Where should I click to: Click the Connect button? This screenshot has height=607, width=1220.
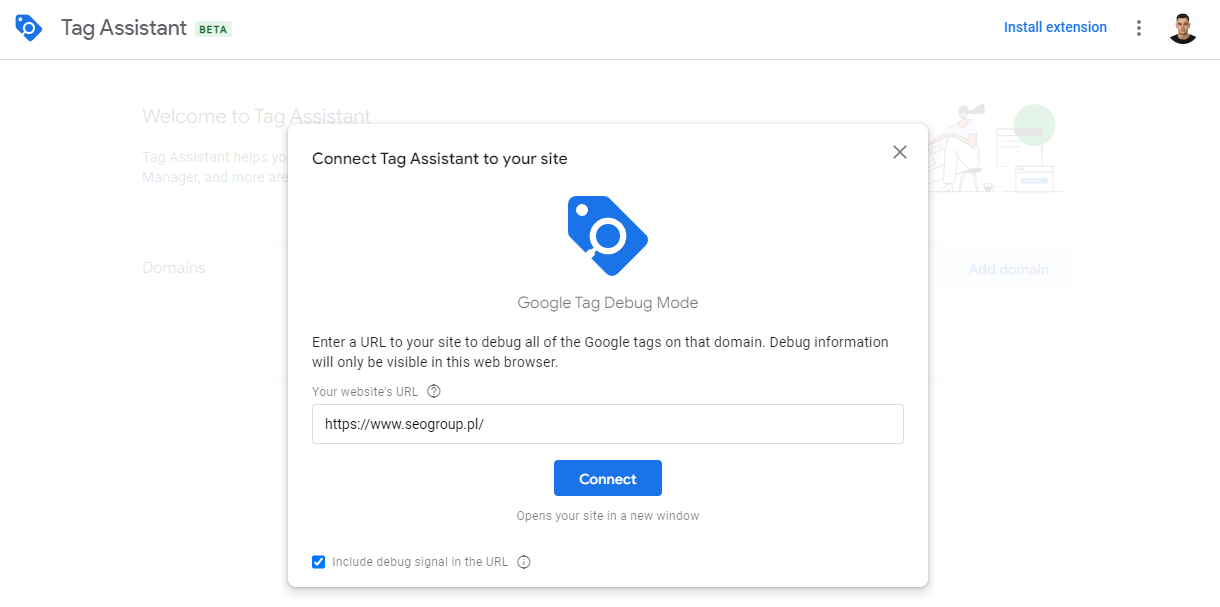[x=608, y=478]
